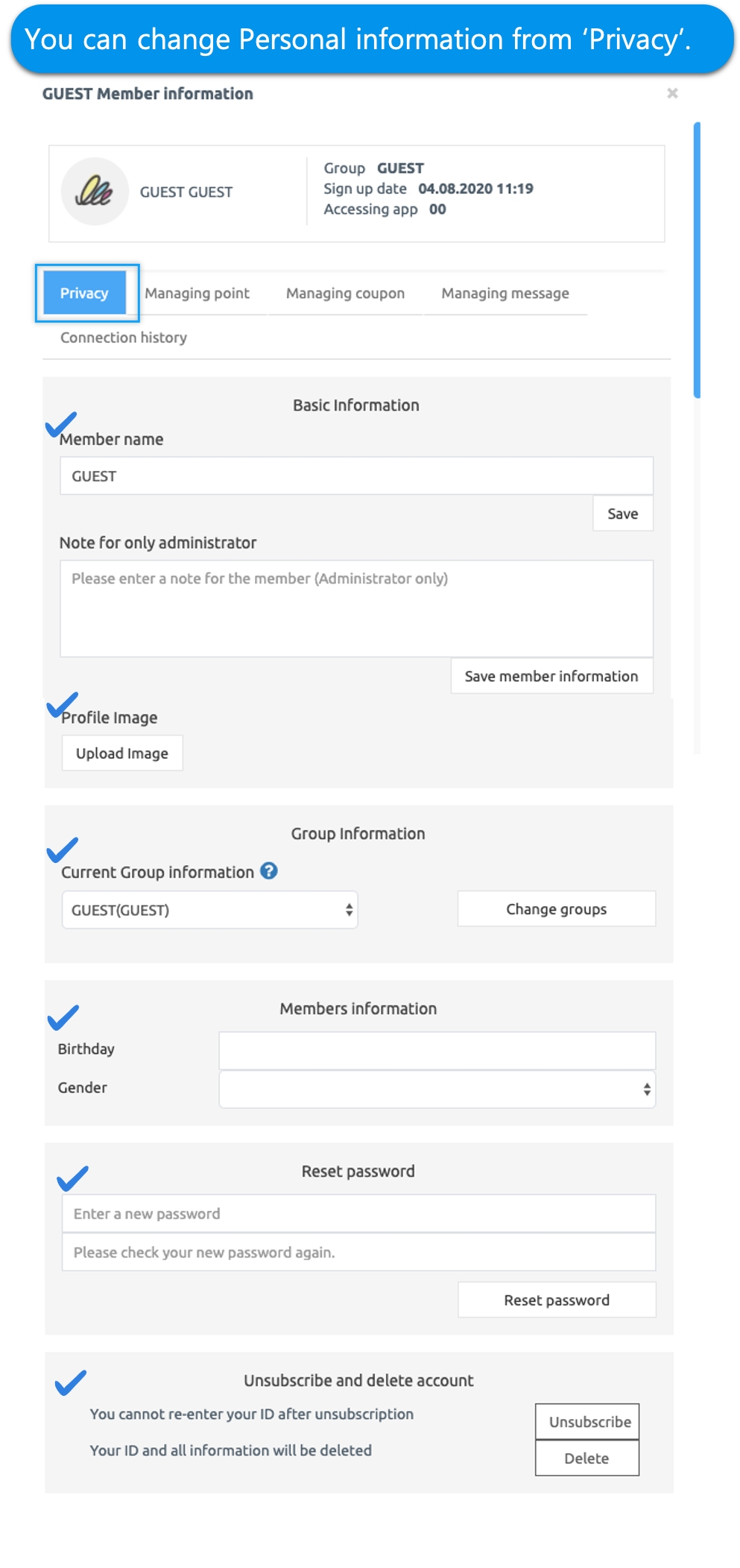Click the Upload Image button

click(122, 753)
